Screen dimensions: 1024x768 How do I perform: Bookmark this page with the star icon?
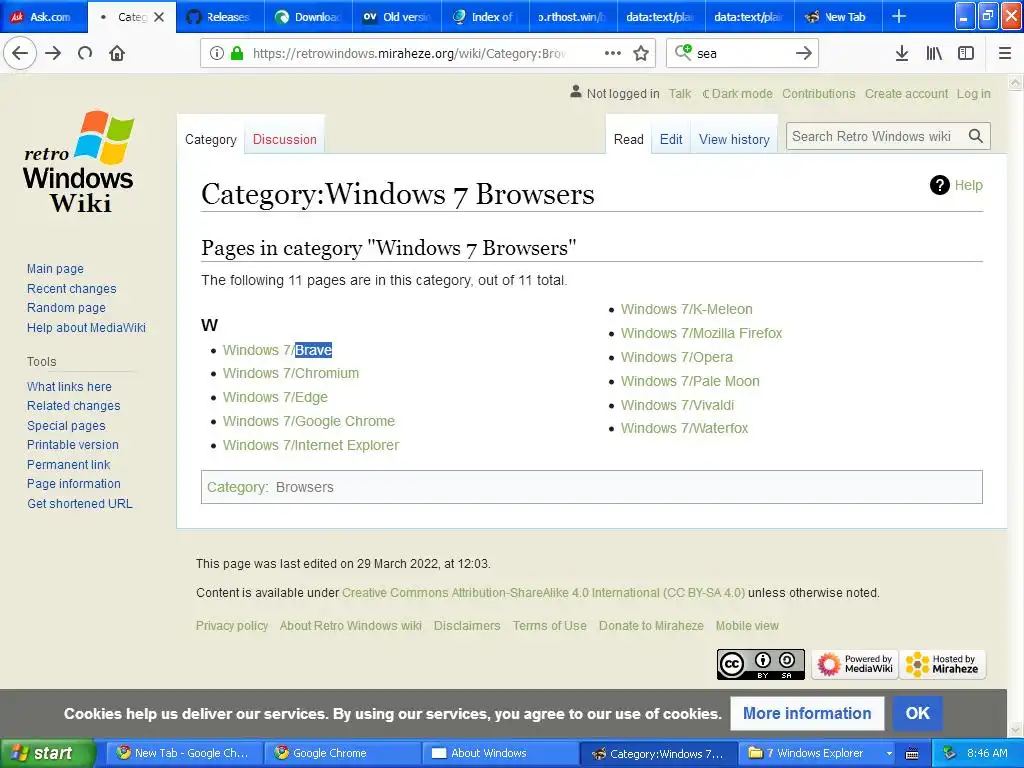click(641, 54)
